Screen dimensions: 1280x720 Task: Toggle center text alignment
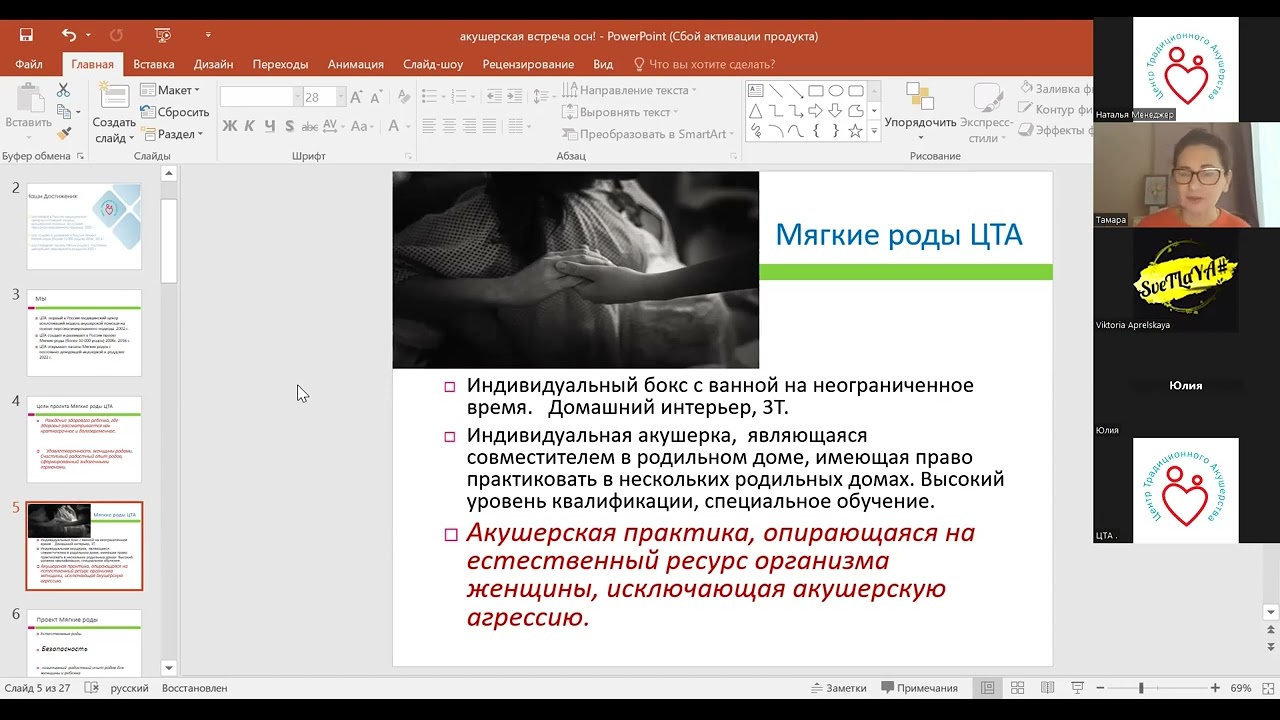pyautogui.click(x=449, y=126)
